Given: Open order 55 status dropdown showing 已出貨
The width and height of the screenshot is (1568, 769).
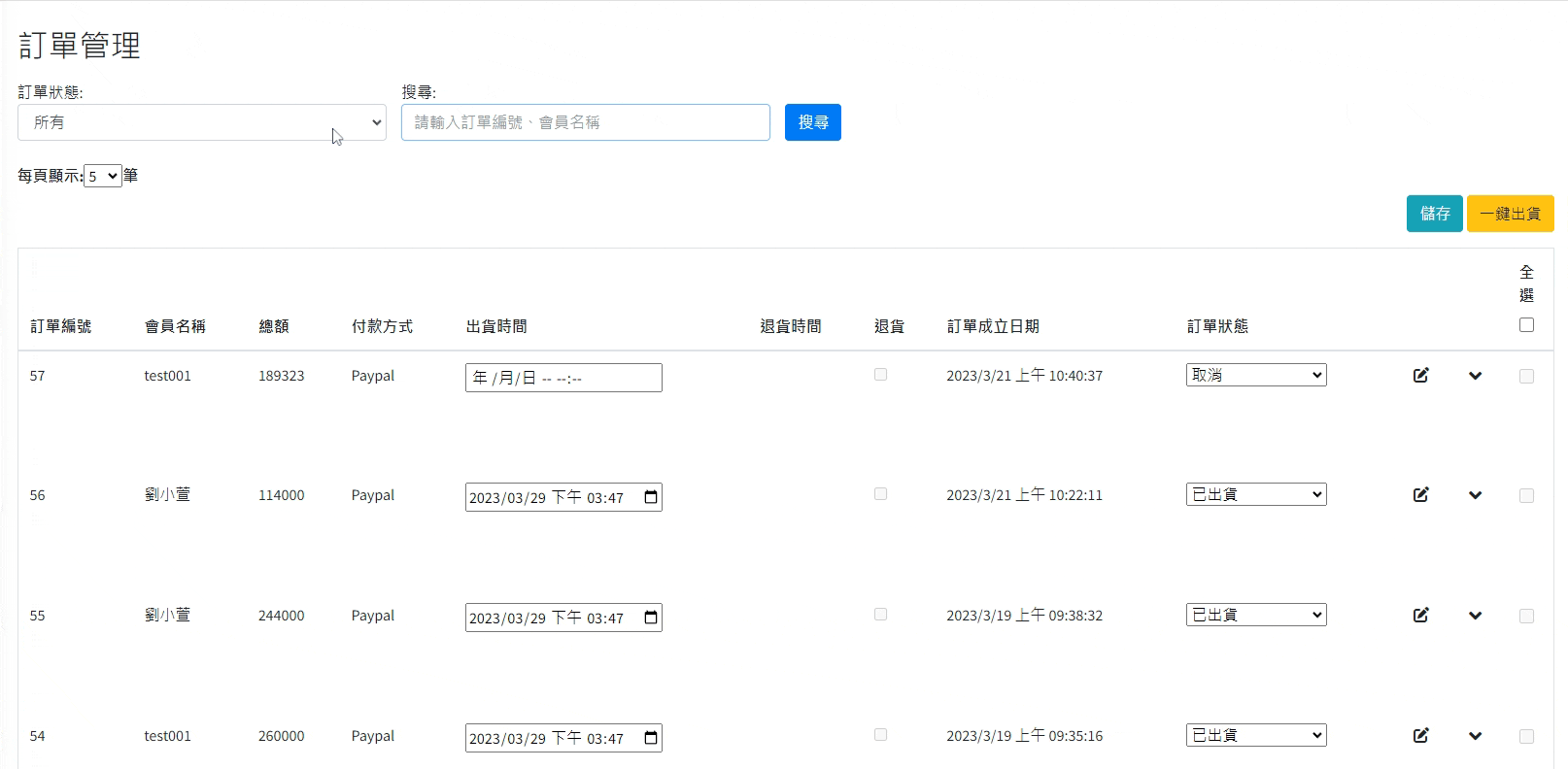Looking at the screenshot, I should point(1256,615).
